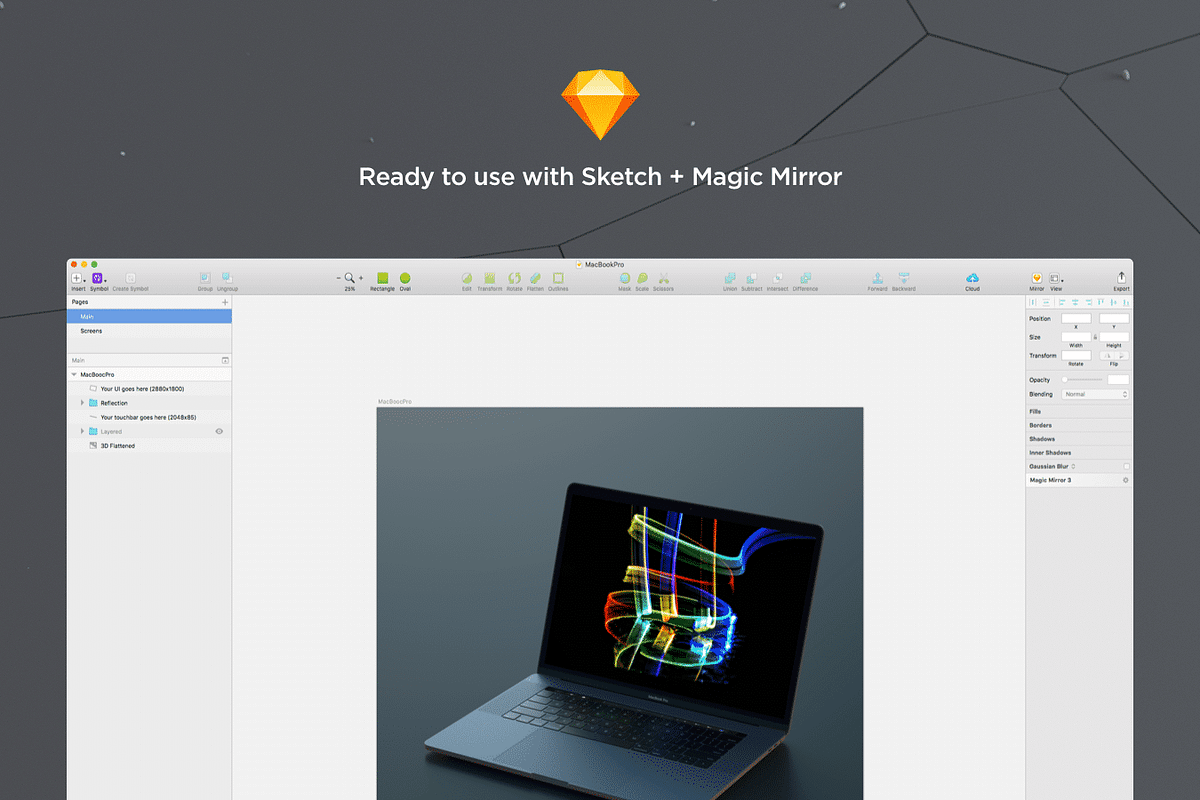Select the Magic Mirror 3 panel row
Image resolution: width=1200 pixels, height=800 pixels.
[x=1079, y=480]
